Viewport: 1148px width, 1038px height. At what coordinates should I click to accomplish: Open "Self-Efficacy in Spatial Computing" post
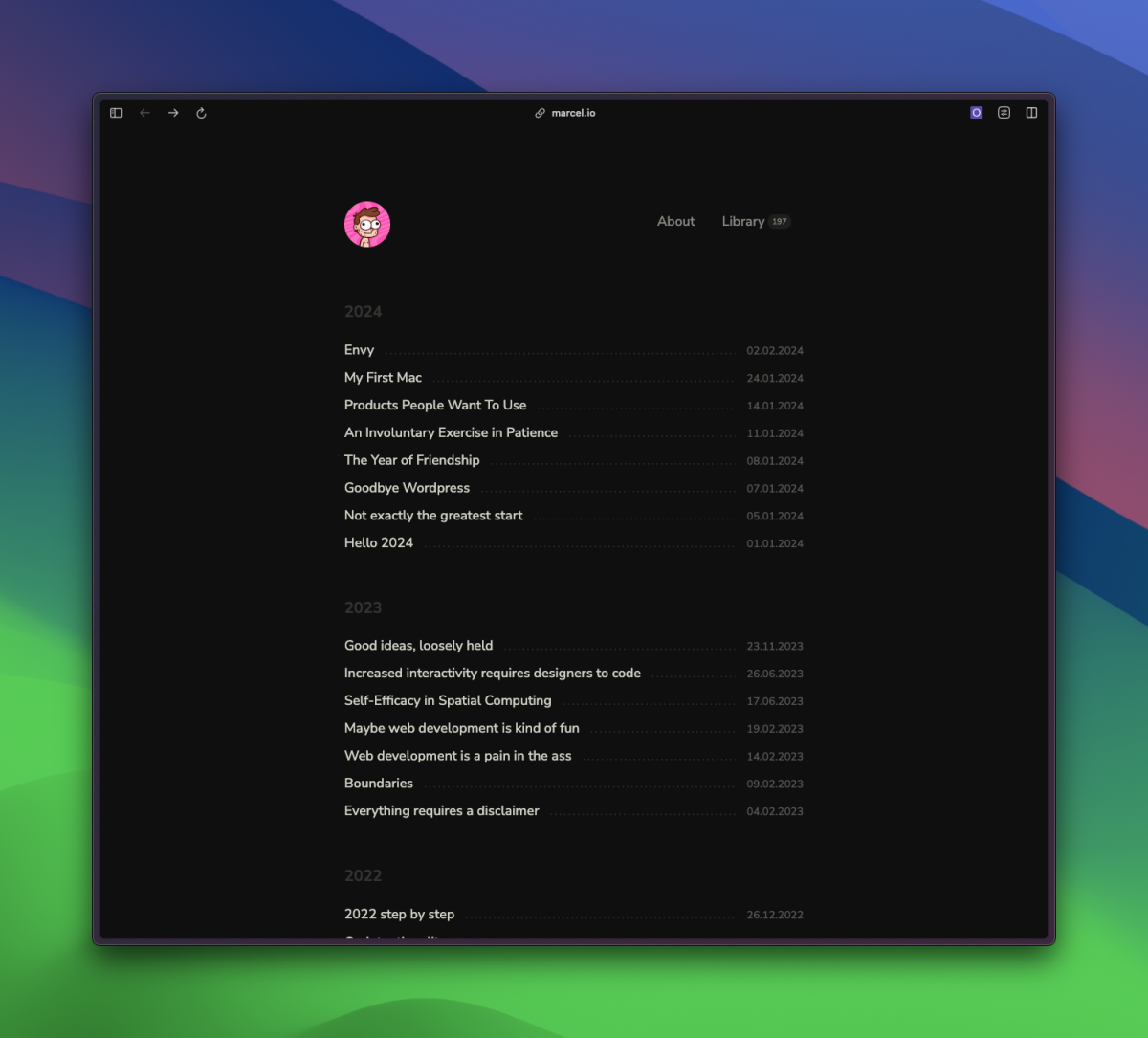tap(448, 701)
